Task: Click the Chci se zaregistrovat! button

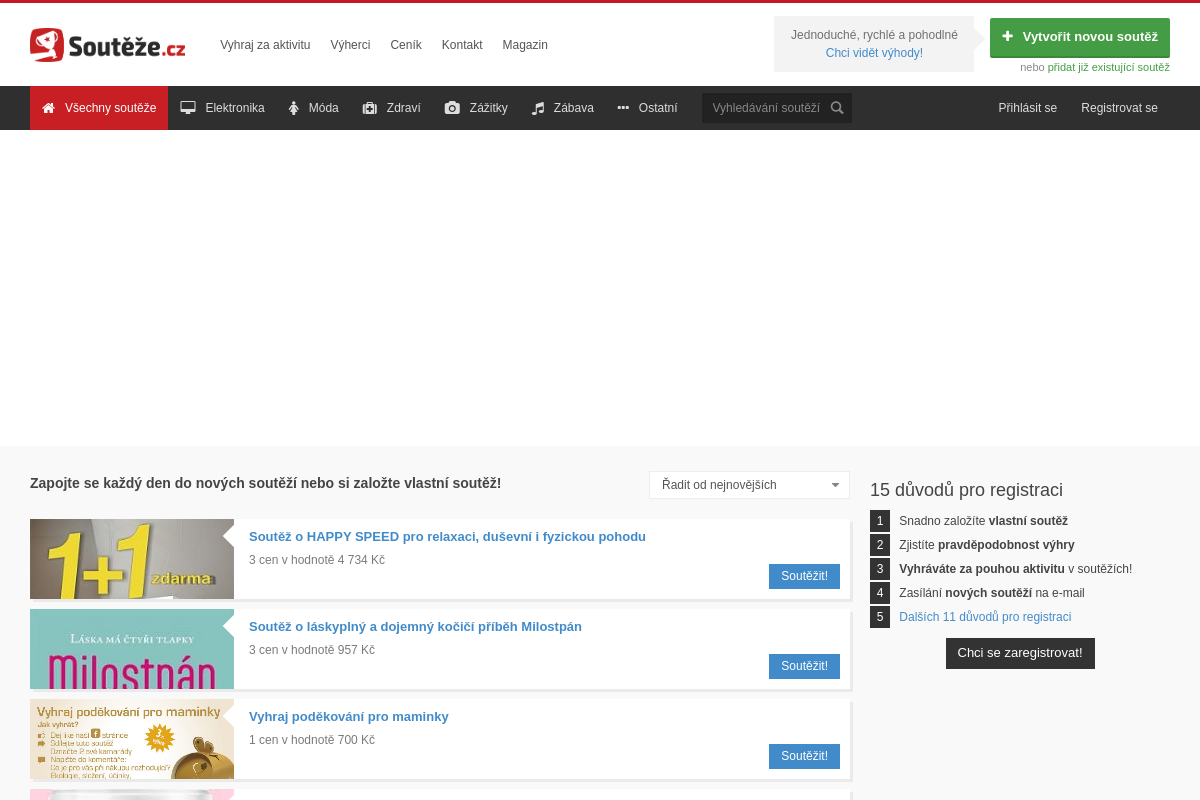Action: pos(1020,653)
